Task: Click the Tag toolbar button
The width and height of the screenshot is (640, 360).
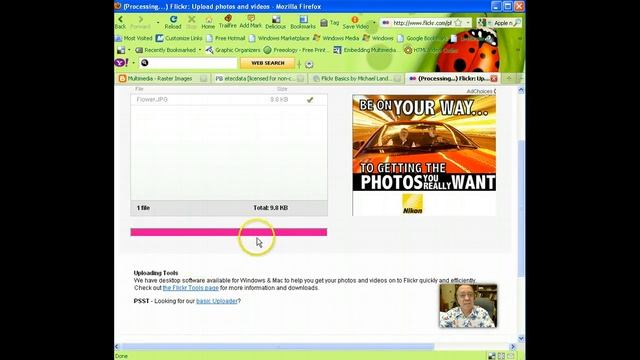Action: (330, 23)
